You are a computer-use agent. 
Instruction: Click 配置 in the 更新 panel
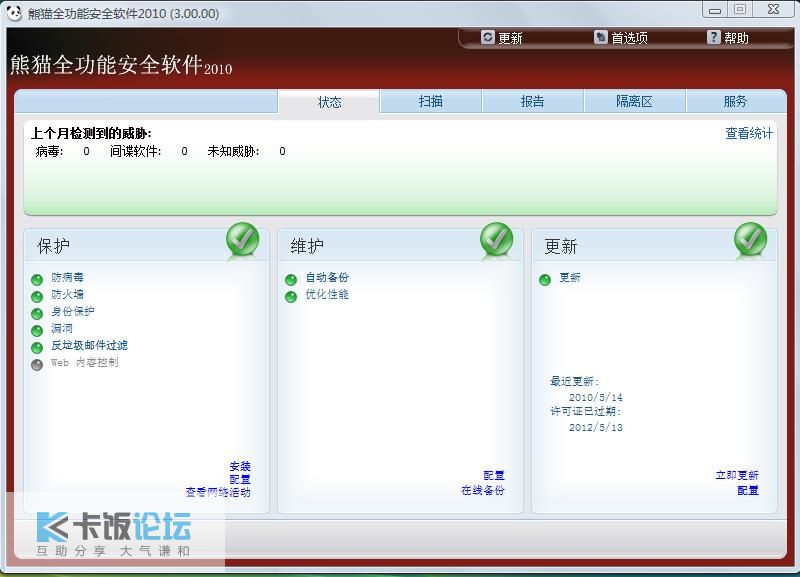point(748,490)
